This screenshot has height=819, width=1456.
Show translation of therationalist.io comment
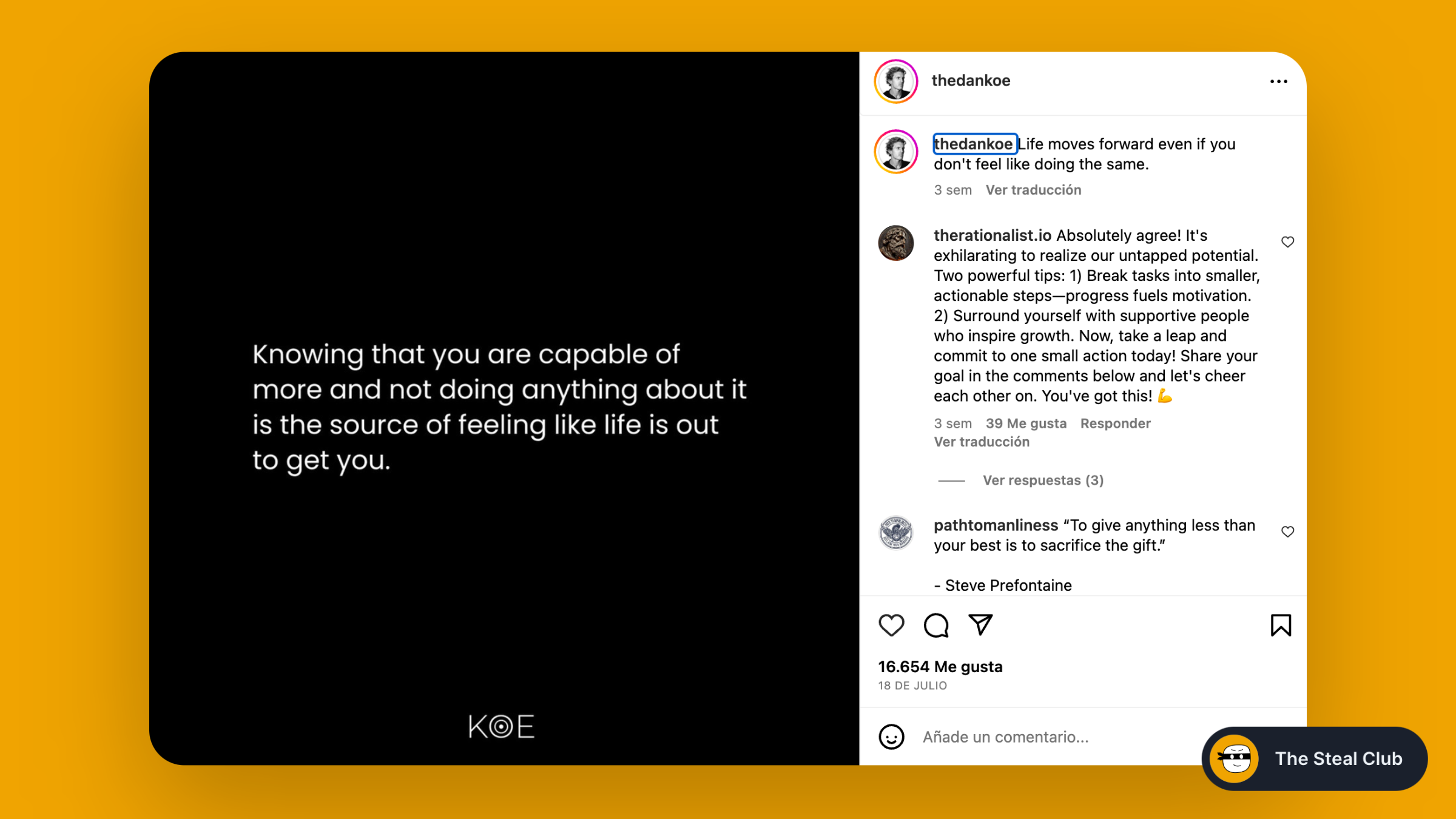tap(981, 442)
